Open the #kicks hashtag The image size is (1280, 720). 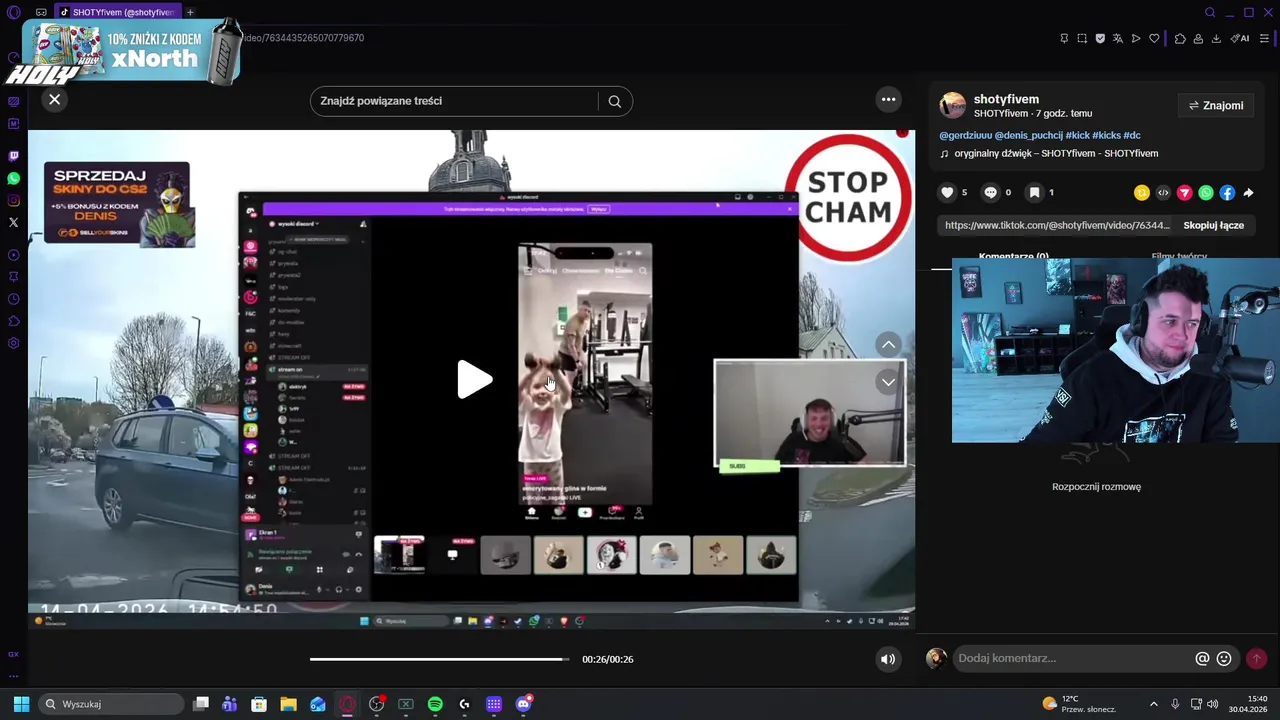1106,135
